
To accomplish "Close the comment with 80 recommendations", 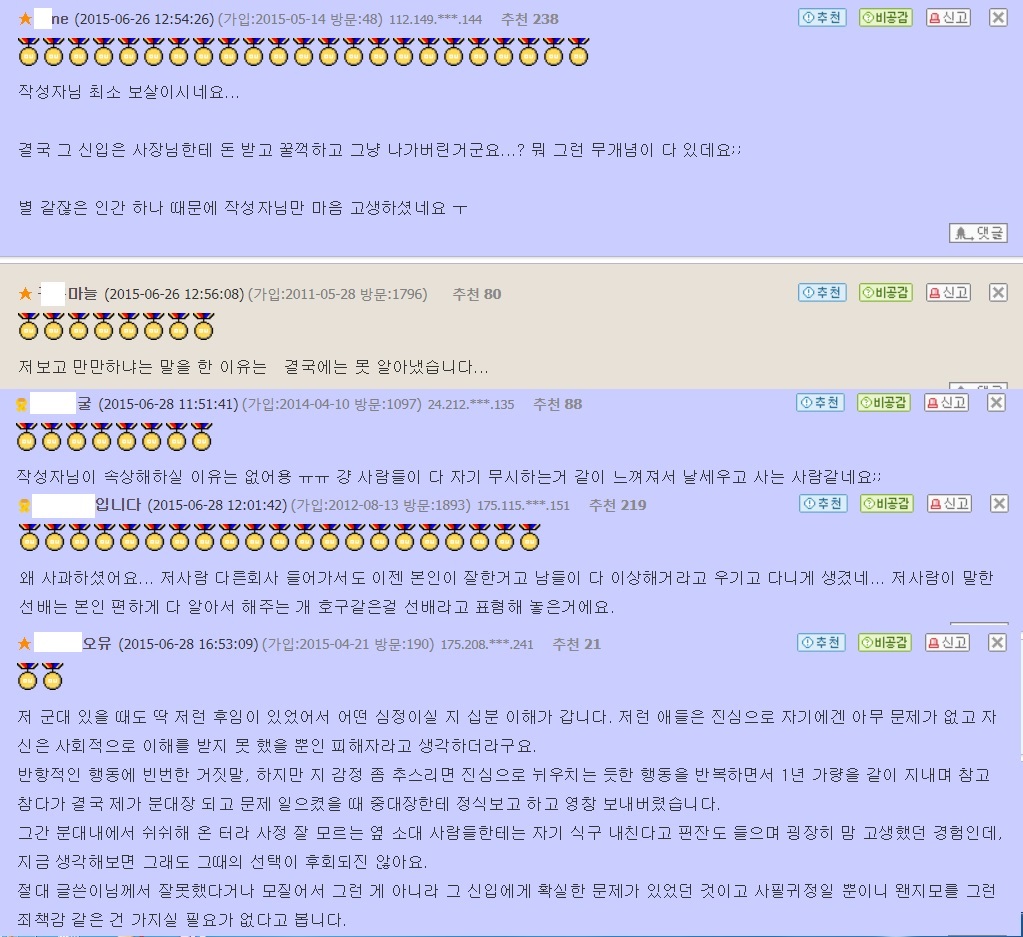I will tap(998, 292).
